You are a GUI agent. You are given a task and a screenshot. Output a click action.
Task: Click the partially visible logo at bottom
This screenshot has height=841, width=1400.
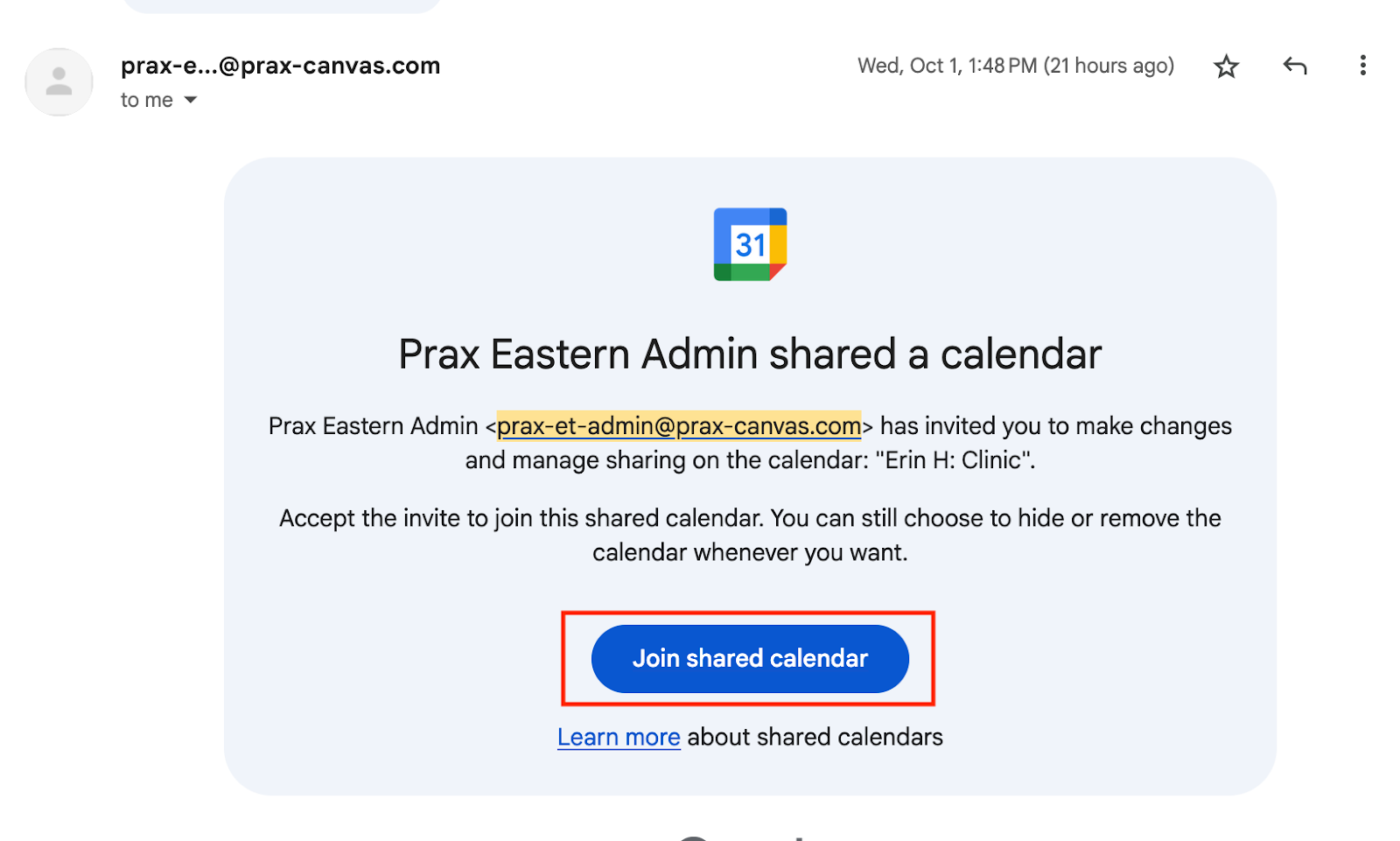point(744,837)
